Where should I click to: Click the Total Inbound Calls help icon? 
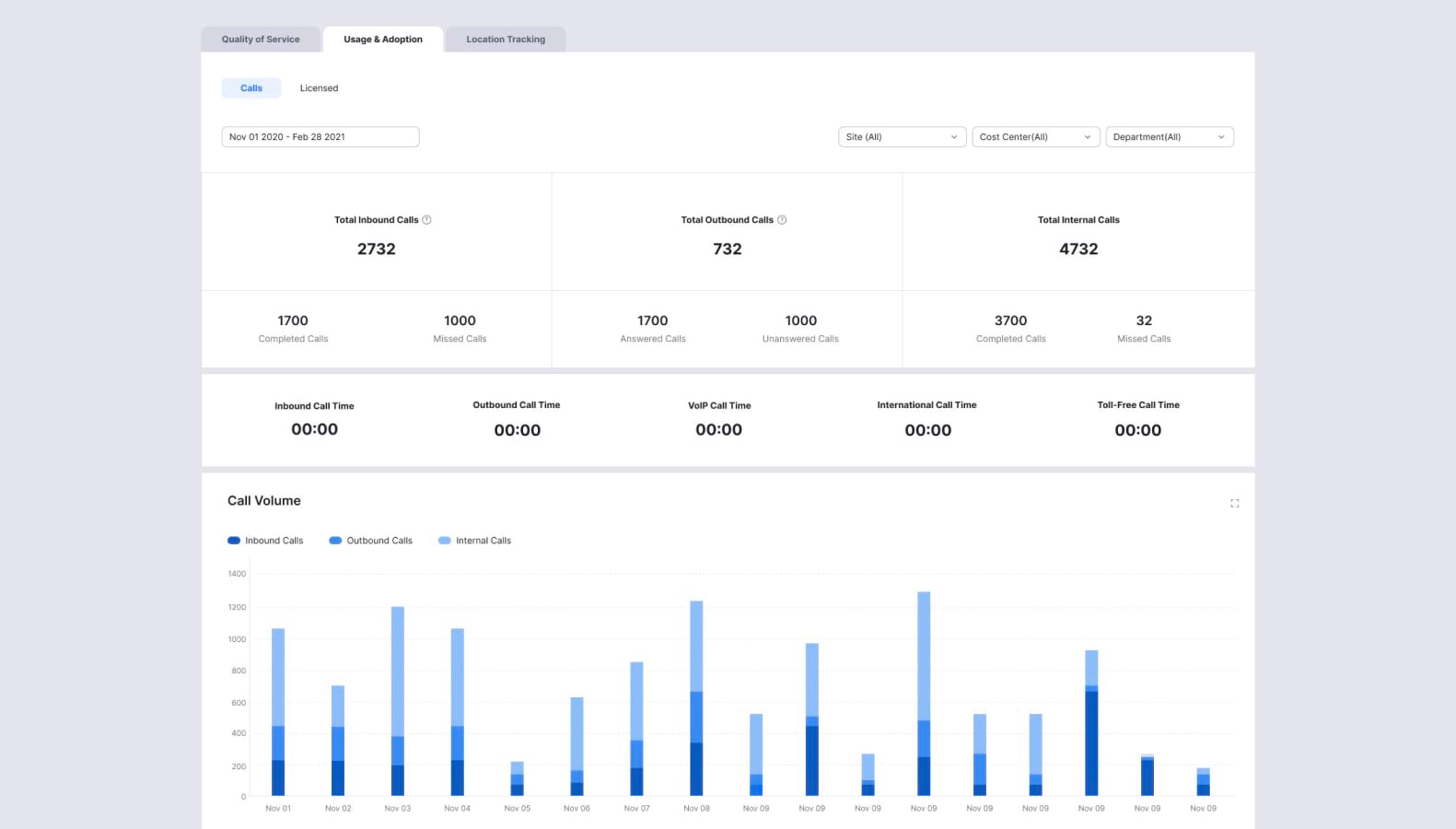[x=426, y=220]
